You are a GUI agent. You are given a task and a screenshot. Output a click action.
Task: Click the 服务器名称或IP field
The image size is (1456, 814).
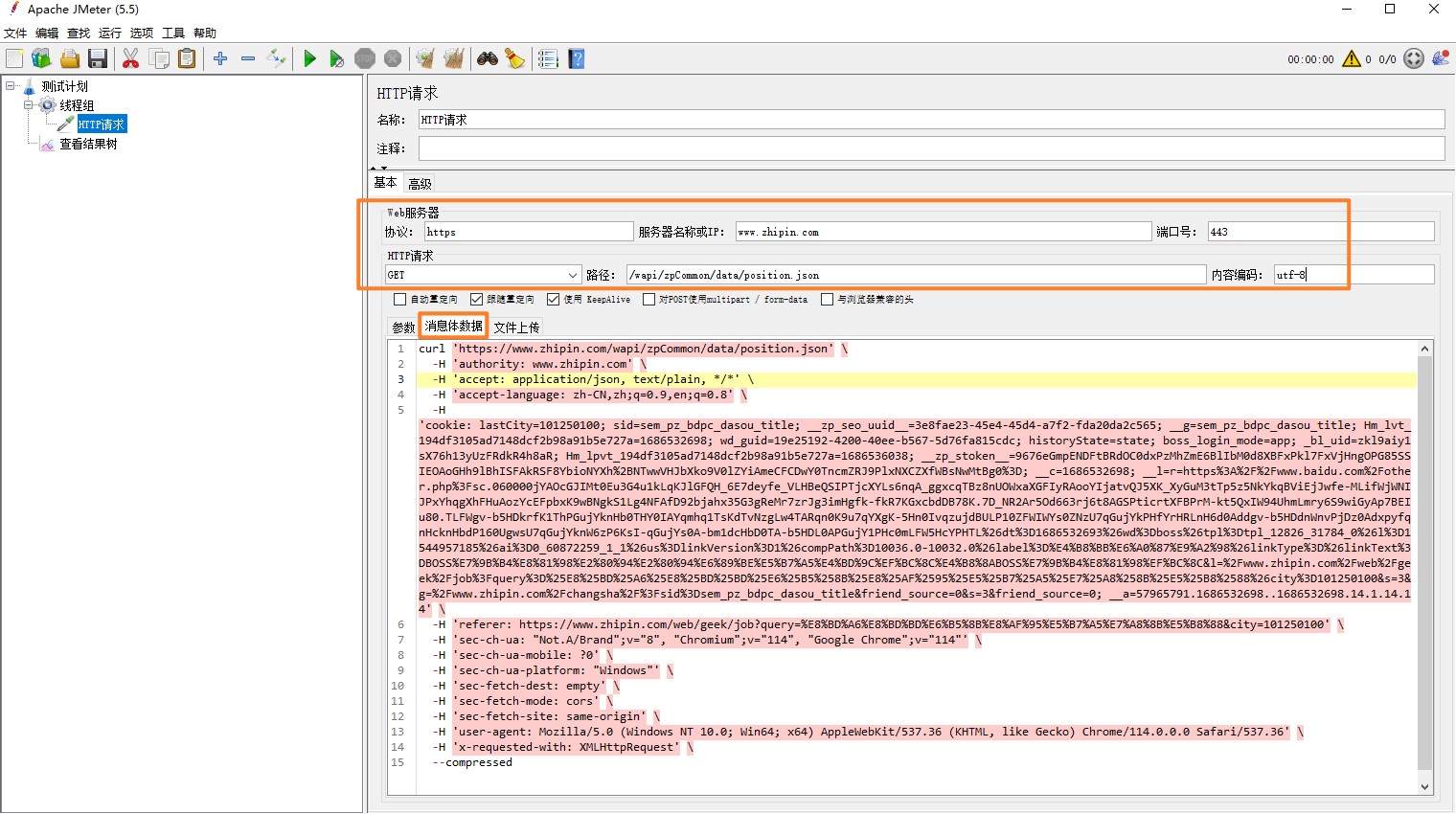(944, 232)
